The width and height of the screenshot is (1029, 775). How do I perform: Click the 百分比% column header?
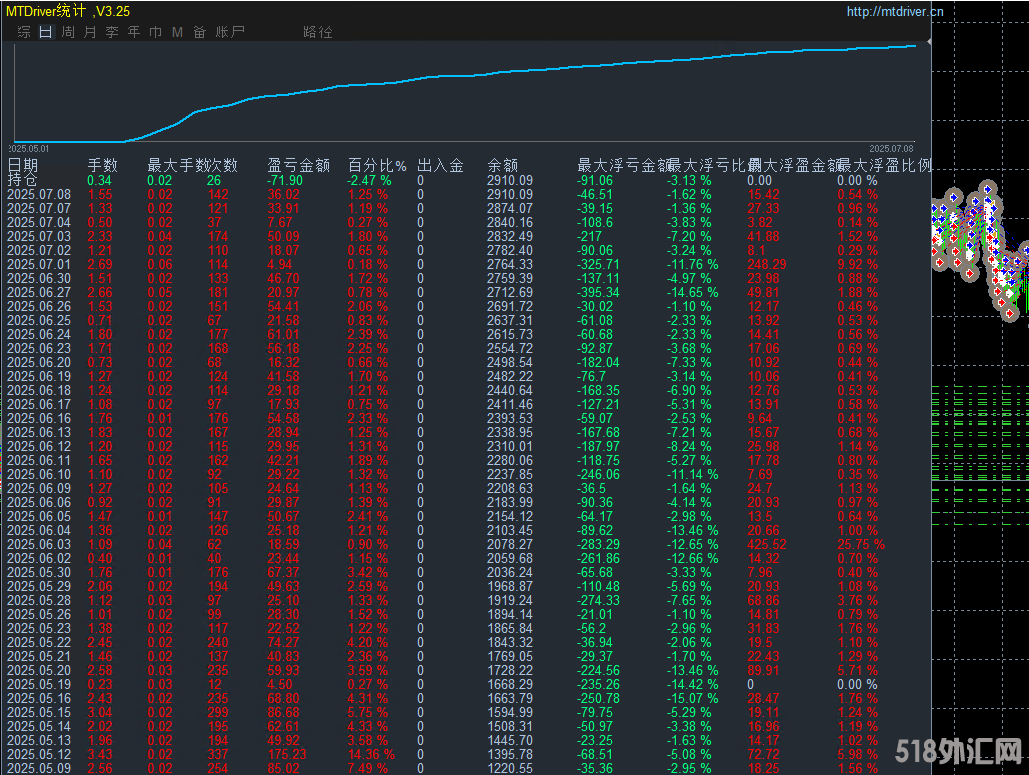(x=377, y=165)
